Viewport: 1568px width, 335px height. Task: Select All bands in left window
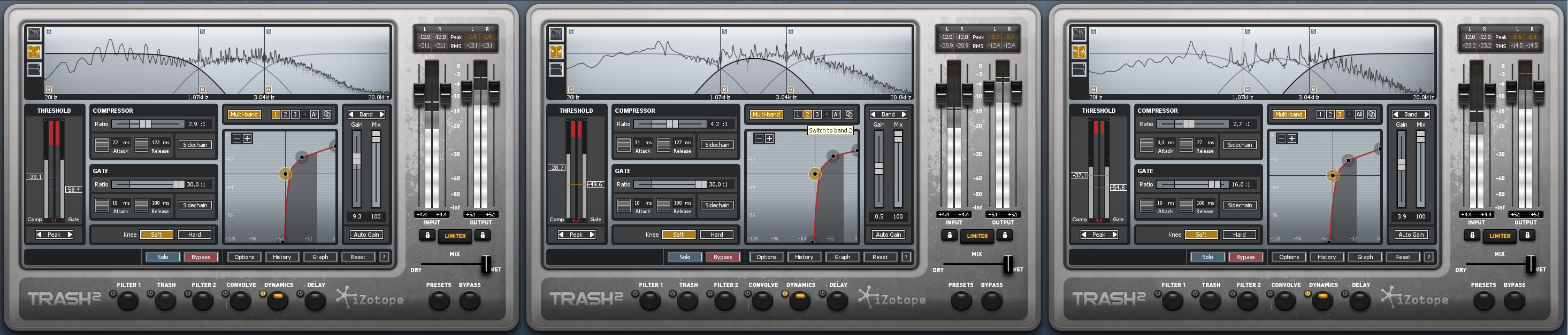click(314, 114)
